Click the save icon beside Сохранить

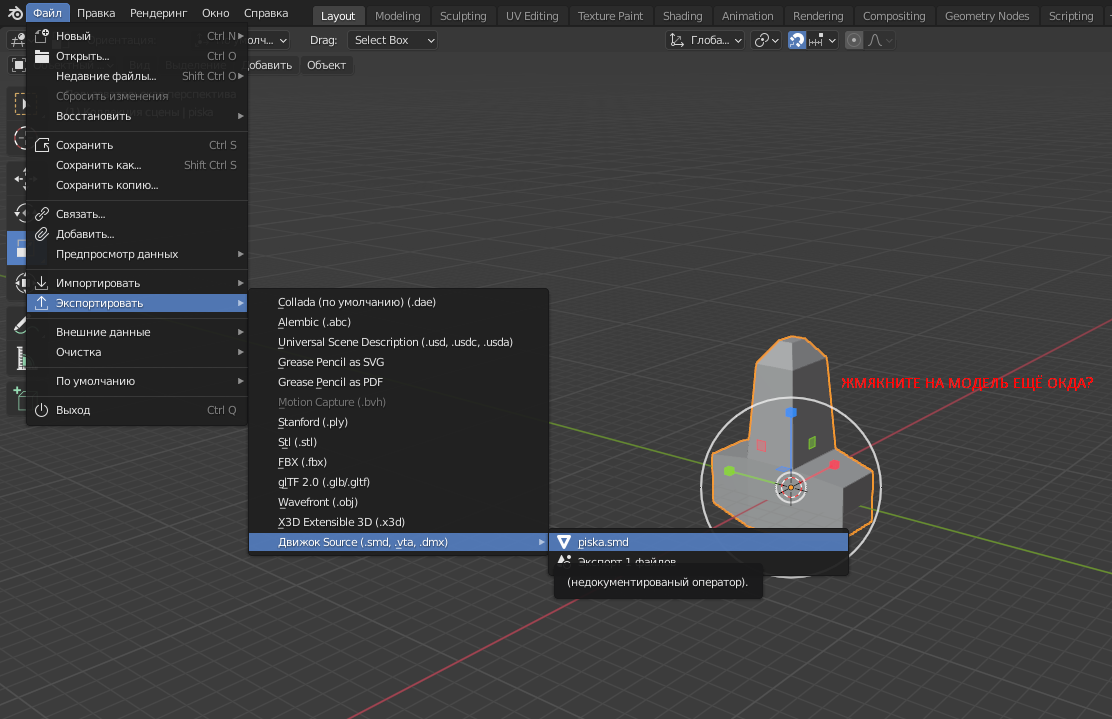[x=42, y=145]
